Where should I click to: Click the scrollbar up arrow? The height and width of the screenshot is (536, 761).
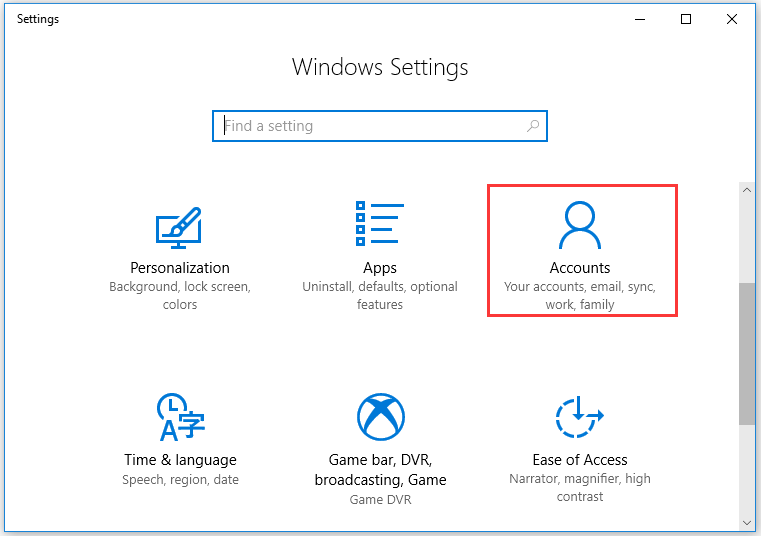[747, 190]
